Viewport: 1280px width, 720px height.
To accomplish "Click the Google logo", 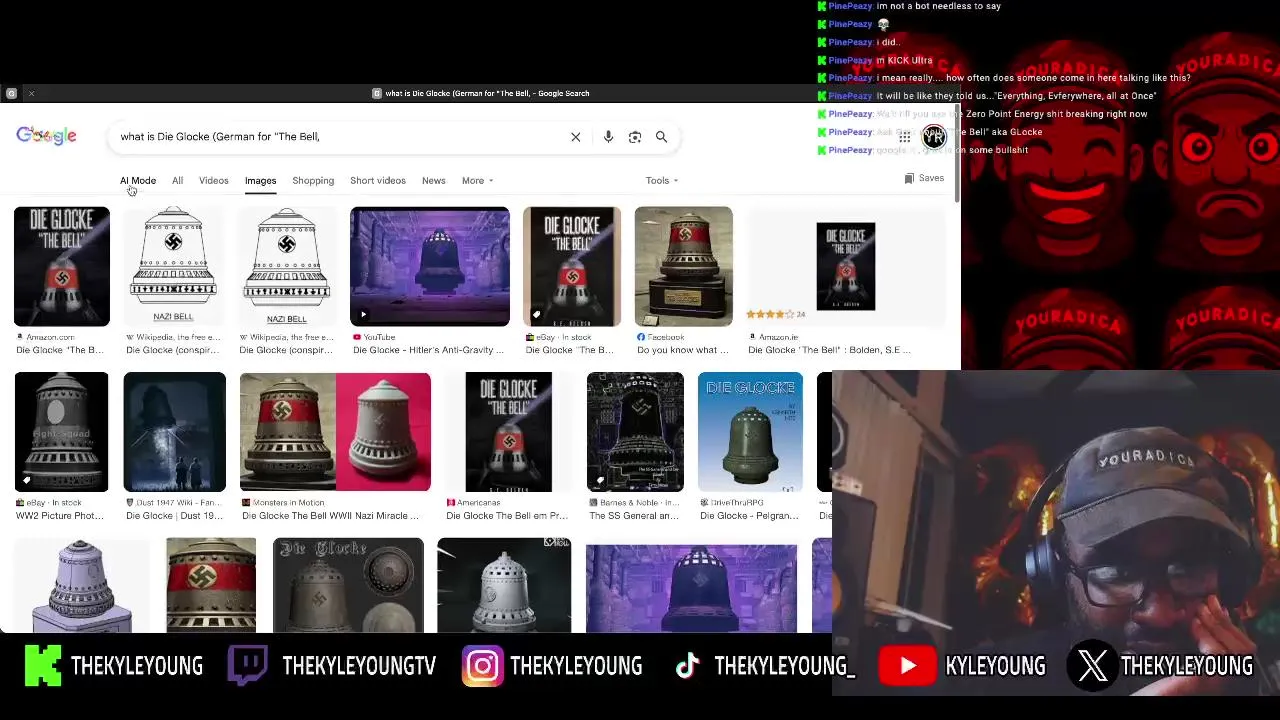I will point(46,136).
